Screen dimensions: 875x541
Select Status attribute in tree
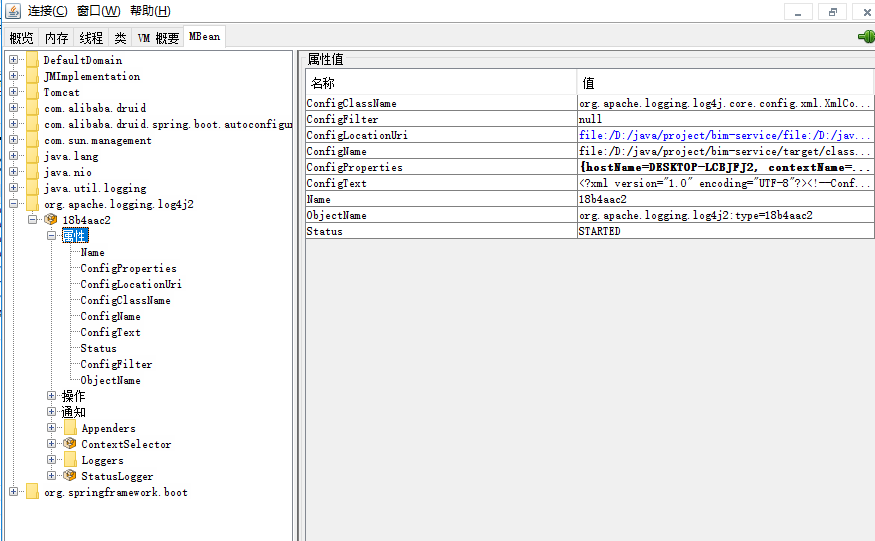pyautogui.click(x=98, y=348)
